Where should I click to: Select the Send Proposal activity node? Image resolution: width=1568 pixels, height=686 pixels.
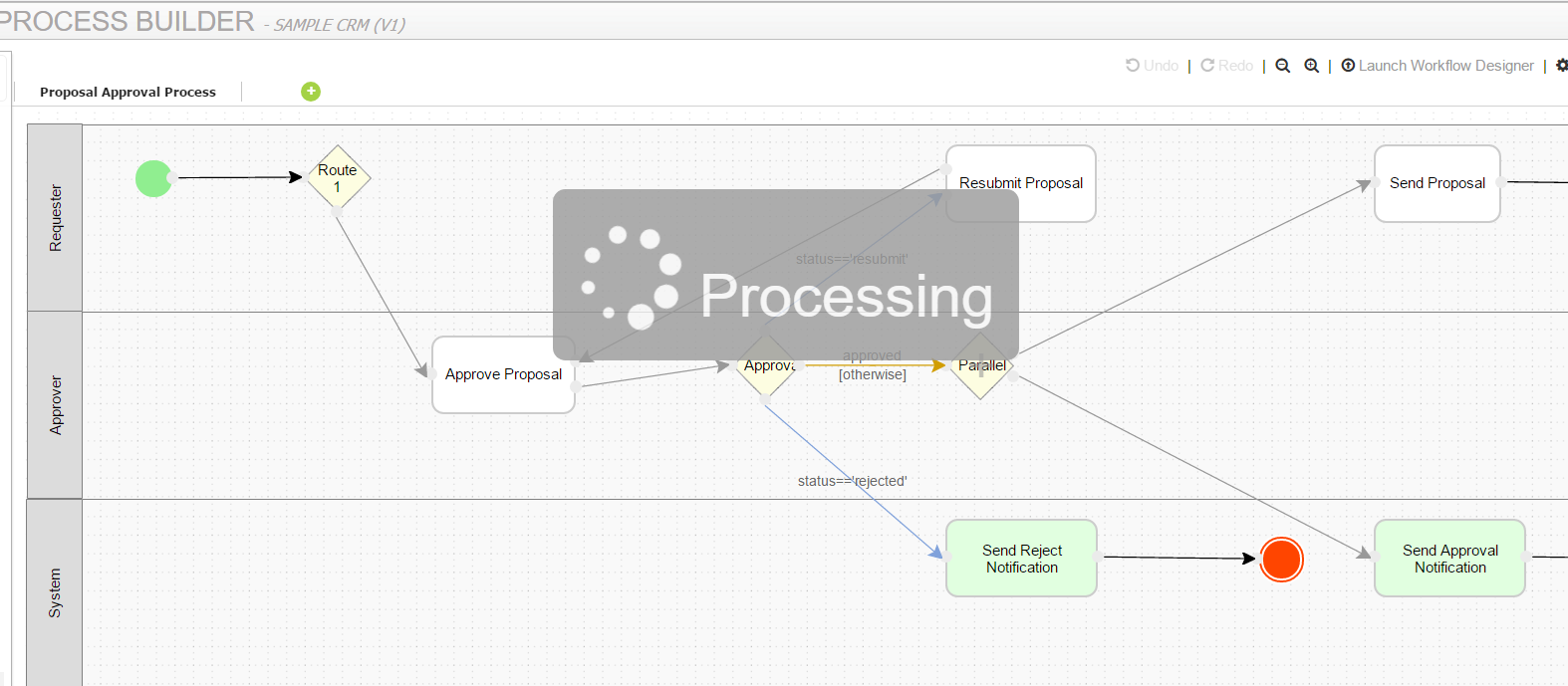click(1437, 183)
